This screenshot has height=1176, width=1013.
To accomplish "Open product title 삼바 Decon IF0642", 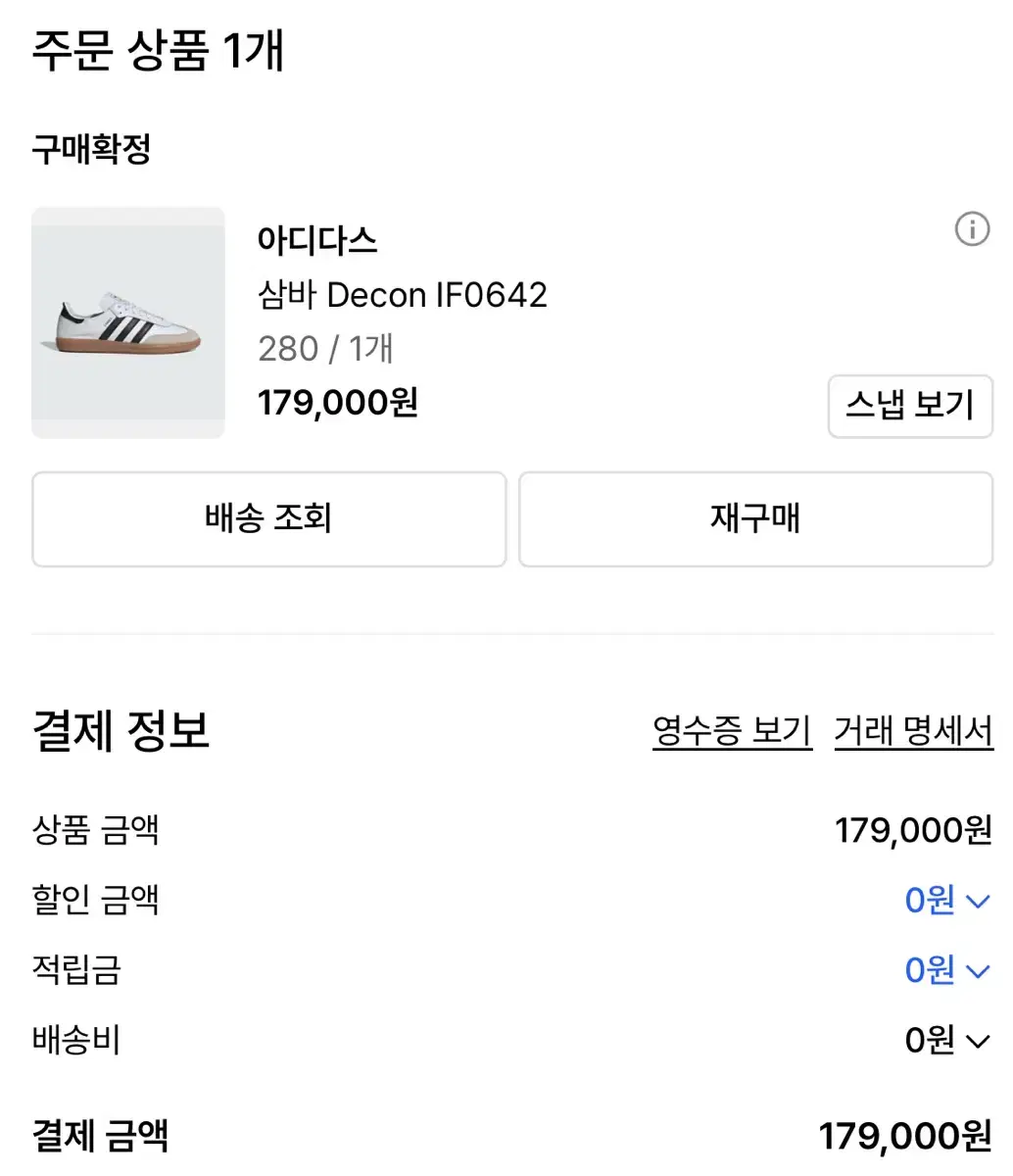I will coord(403,294).
